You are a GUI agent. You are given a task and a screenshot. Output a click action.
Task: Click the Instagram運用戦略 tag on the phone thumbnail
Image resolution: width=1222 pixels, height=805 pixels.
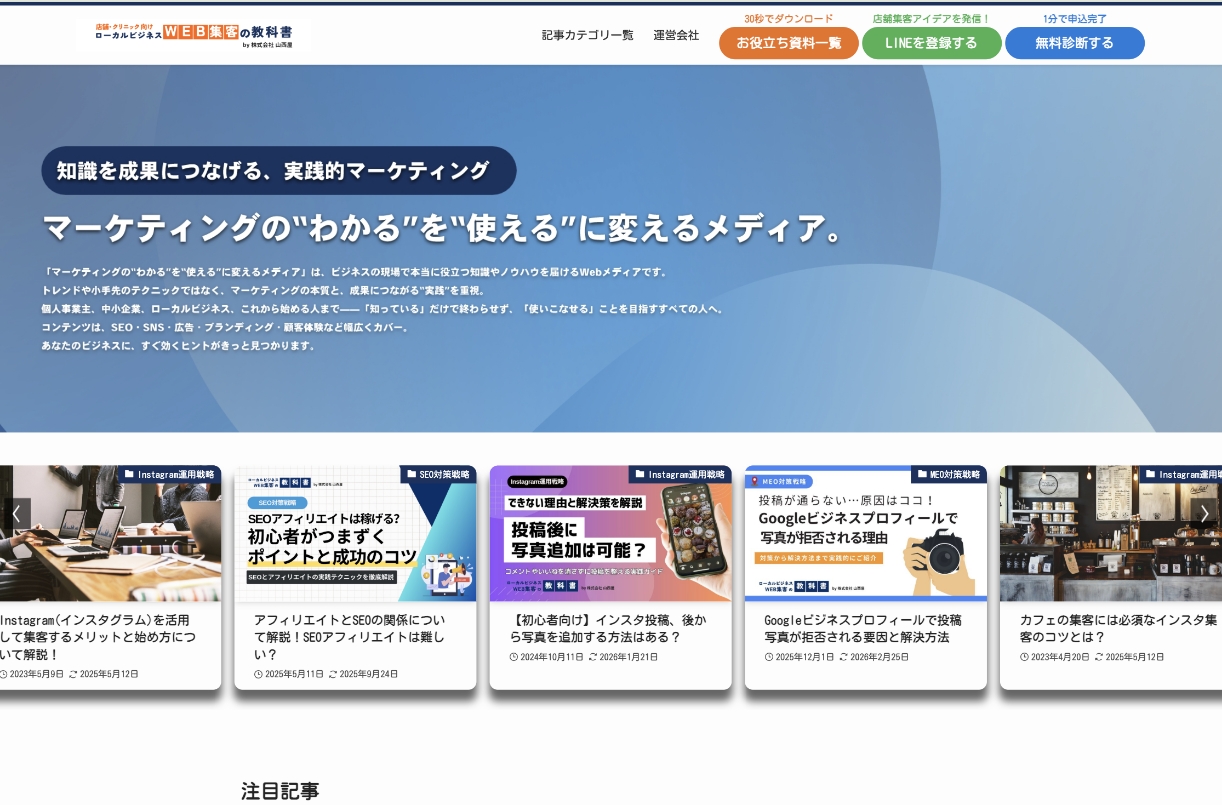(680, 474)
